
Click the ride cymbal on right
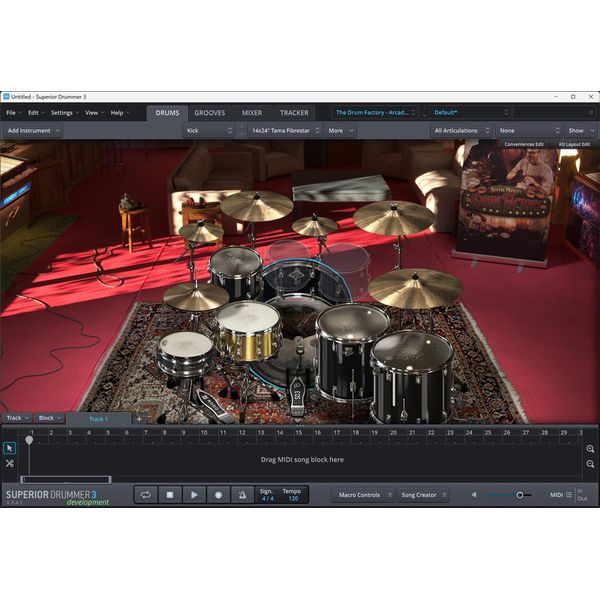(416, 288)
